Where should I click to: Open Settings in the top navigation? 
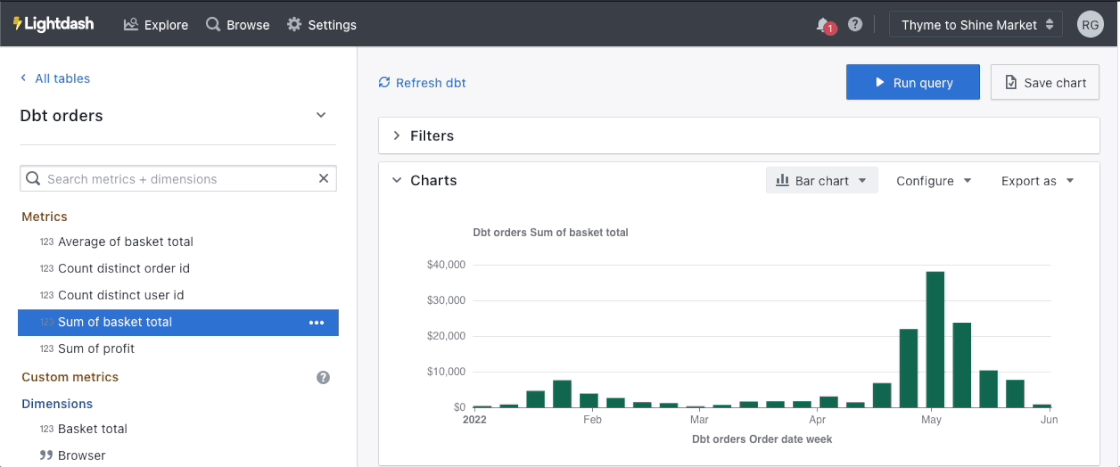pos(321,25)
